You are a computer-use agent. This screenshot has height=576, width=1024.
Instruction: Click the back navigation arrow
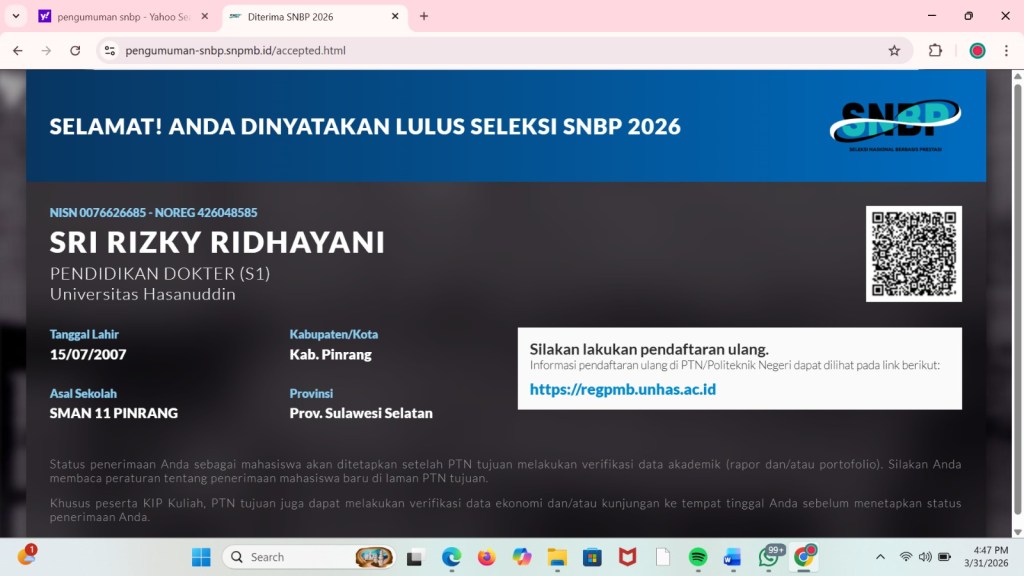point(17,49)
